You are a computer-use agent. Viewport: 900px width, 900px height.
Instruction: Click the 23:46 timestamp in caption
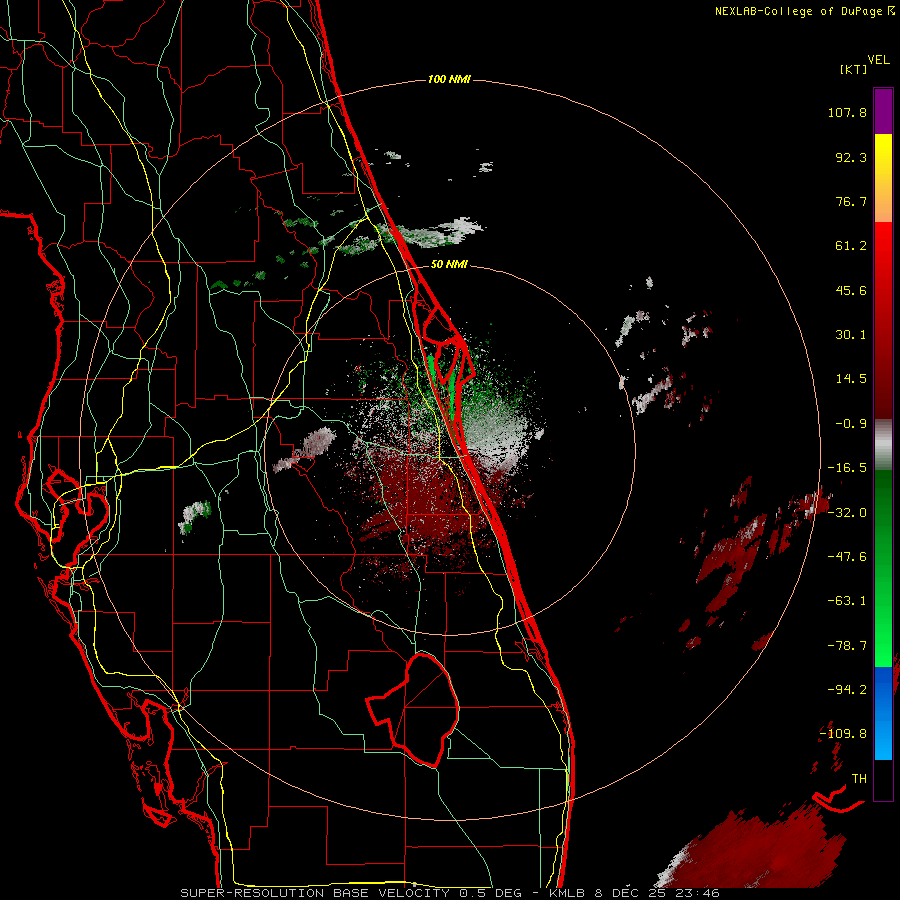coord(698,893)
